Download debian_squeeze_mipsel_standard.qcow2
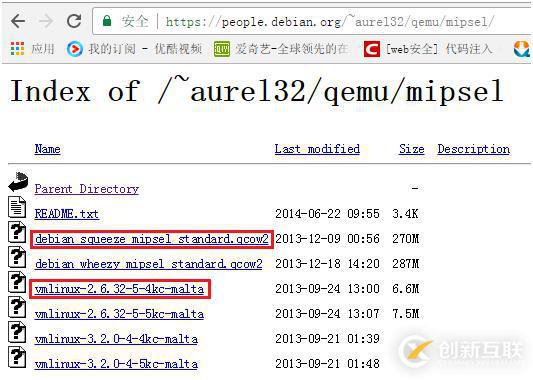The image size is (533, 380). pyautogui.click(x=152, y=239)
